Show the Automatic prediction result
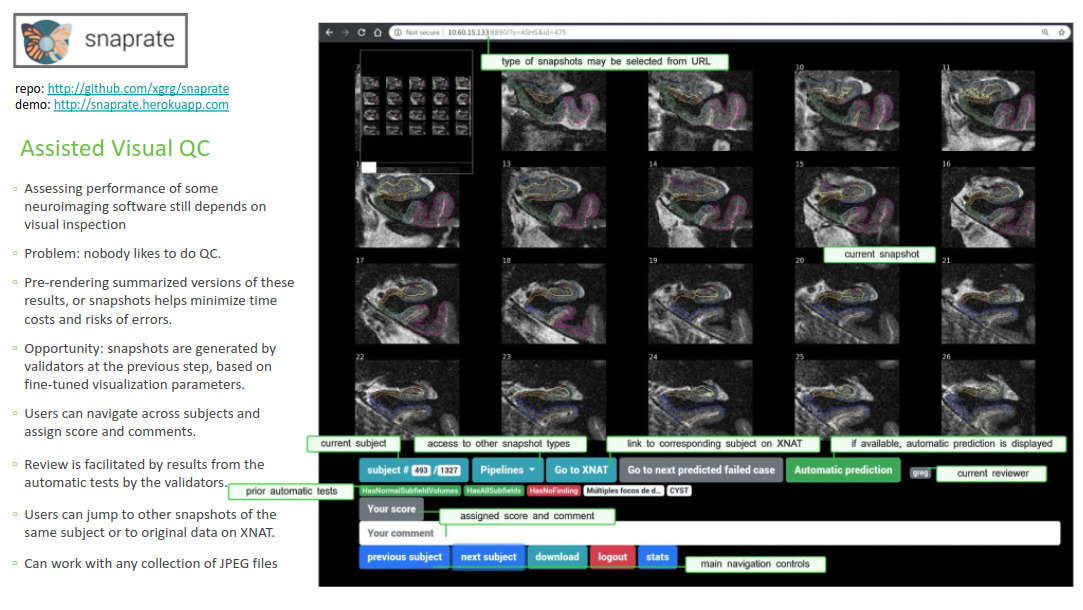The width and height of the screenshot is (1083, 610). tap(842, 470)
